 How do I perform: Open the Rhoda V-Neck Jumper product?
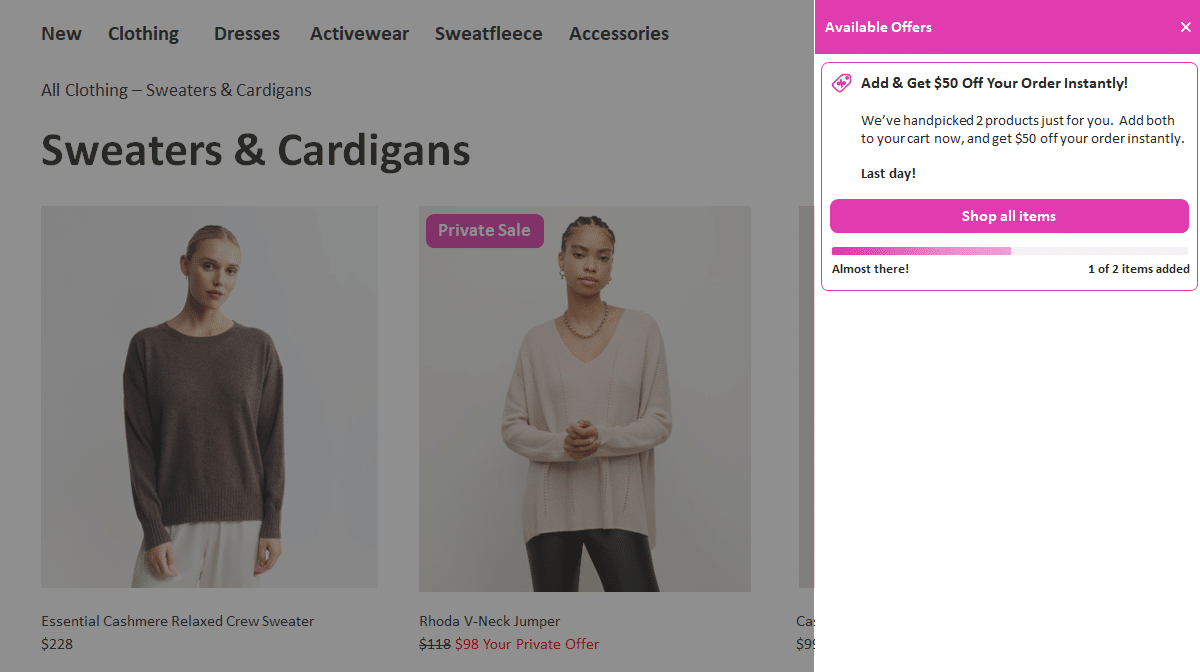pos(489,621)
